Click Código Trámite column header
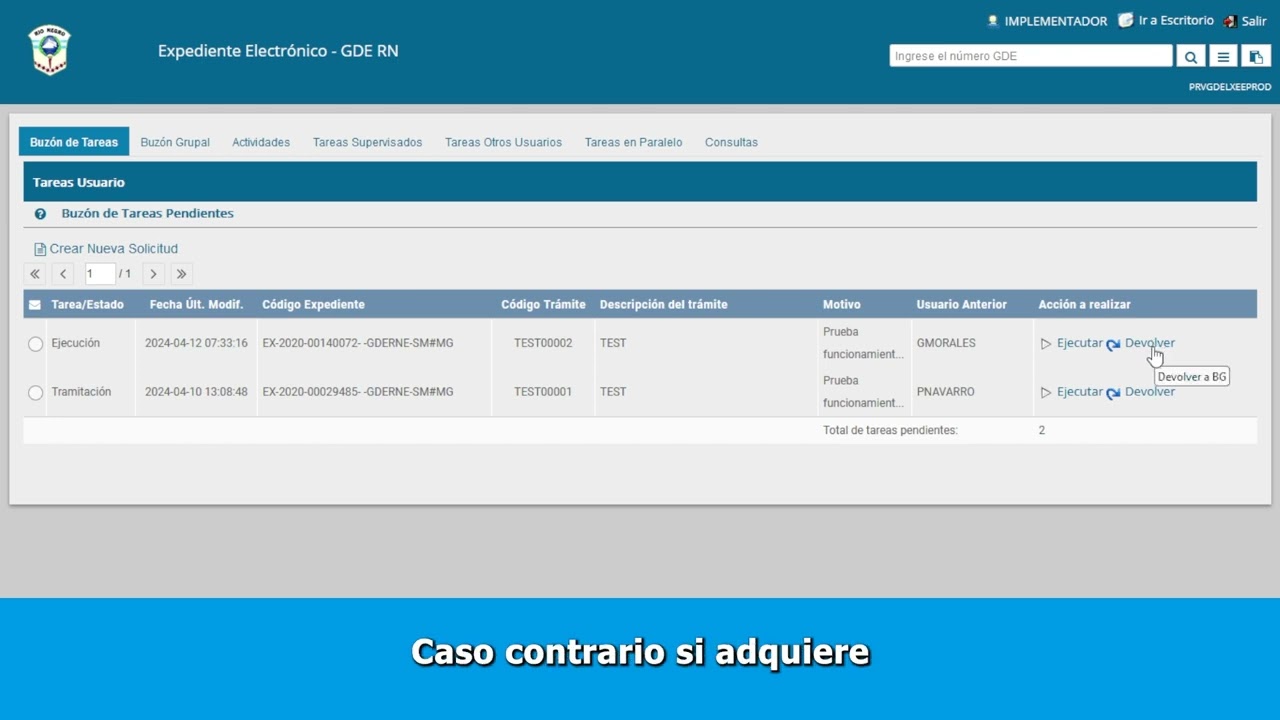Screen dimensions: 1280x720 coord(543,305)
